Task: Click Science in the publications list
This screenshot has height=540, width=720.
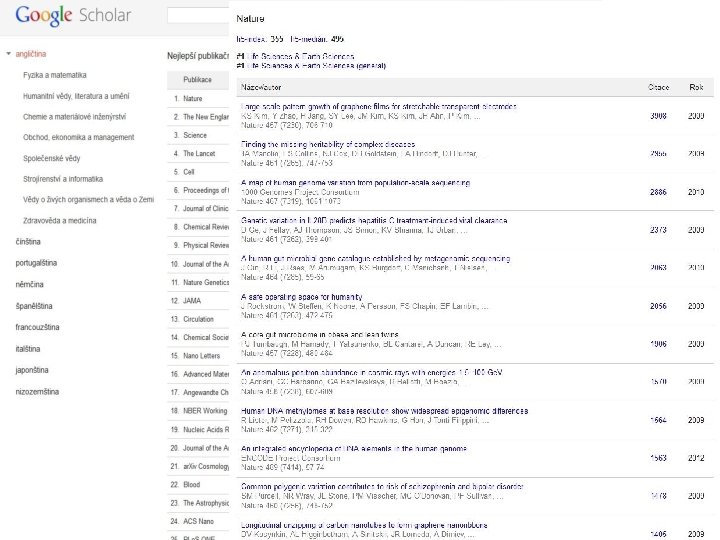Action: (195, 135)
